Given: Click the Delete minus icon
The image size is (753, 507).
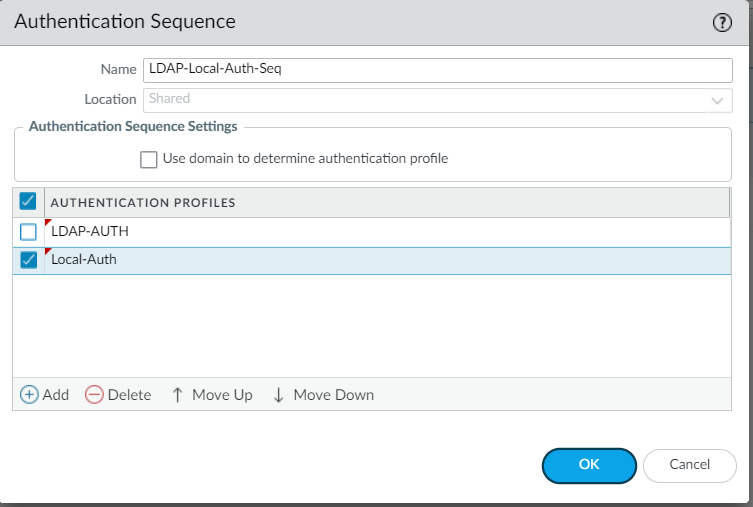Looking at the screenshot, I should [x=94, y=395].
